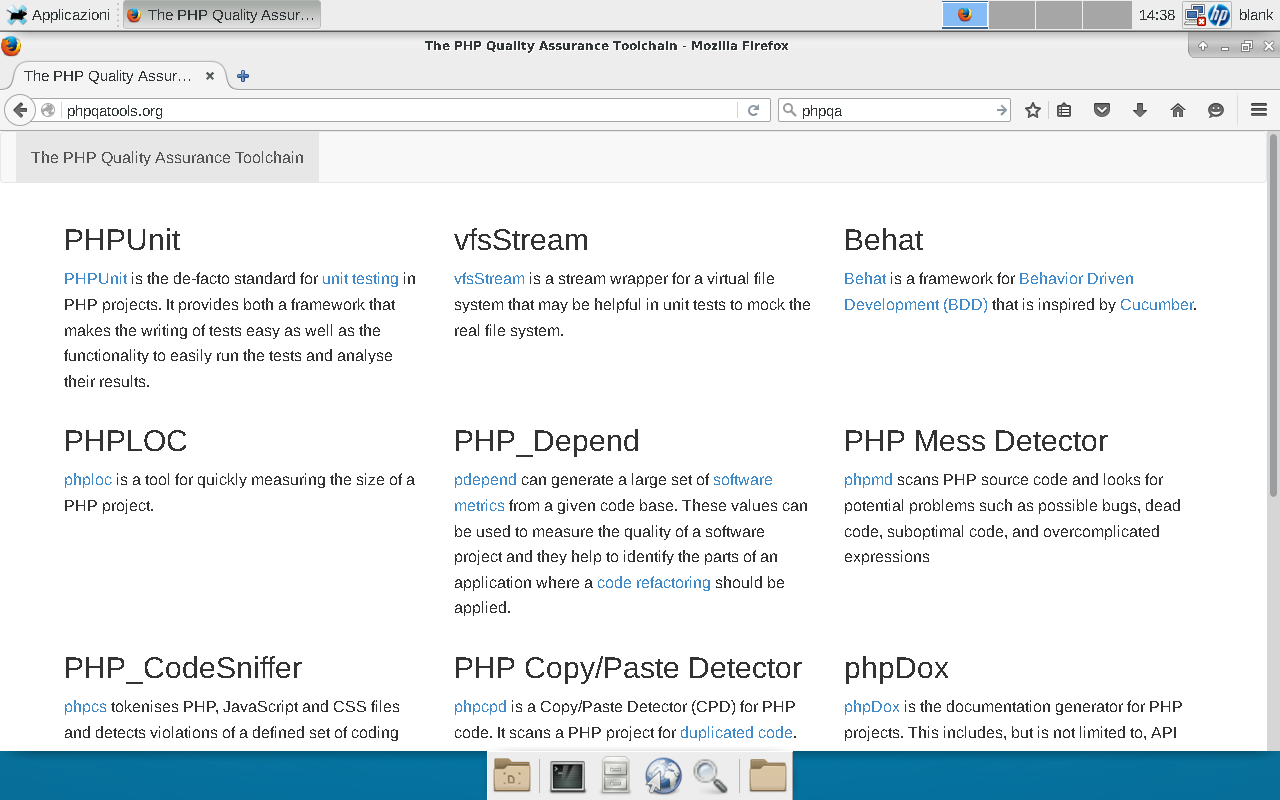Open the phploc link
Viewport: 1280px width, 800px height.
pos(88,479)
